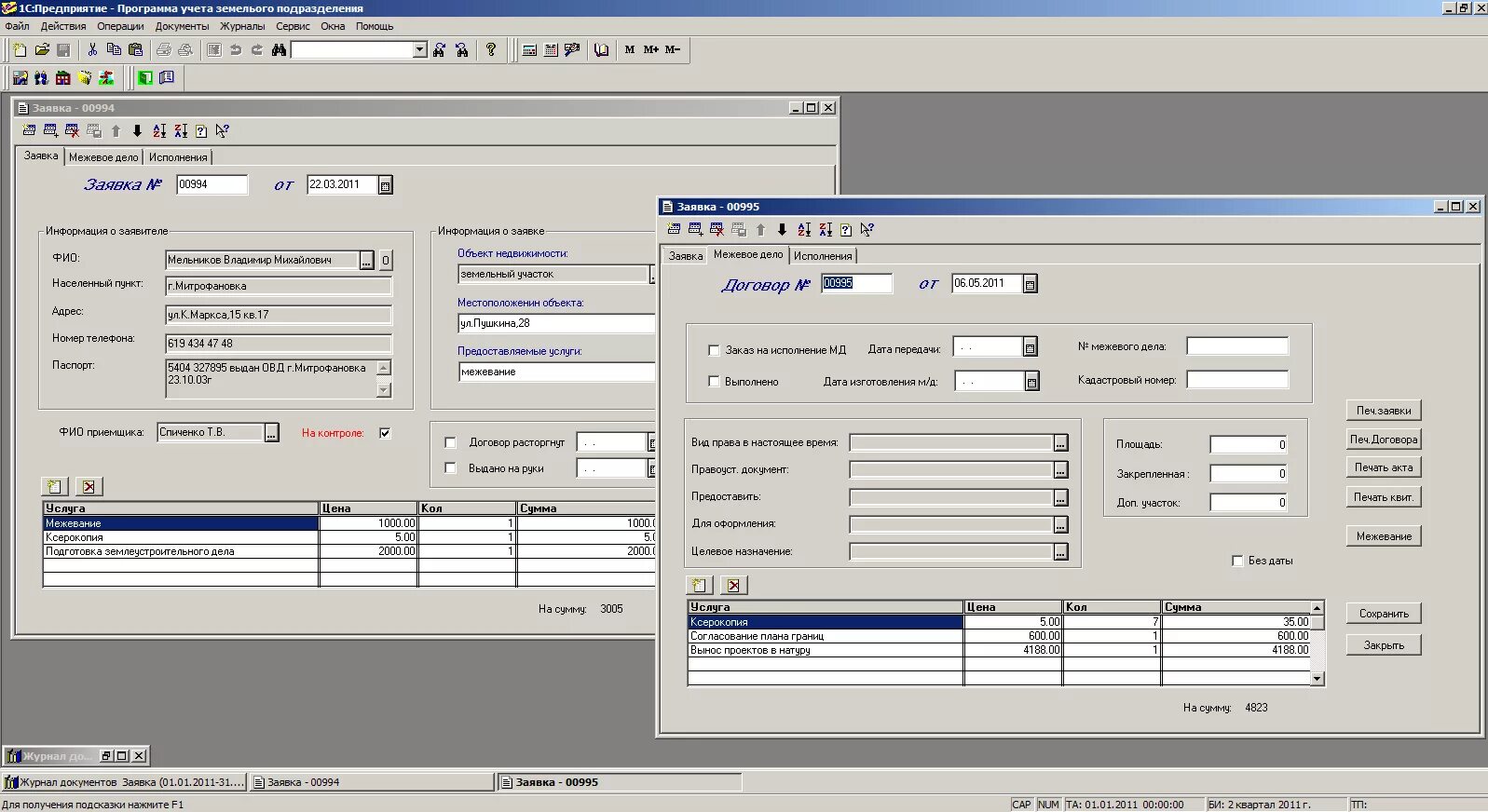1488x812 pixels.
Task: Open selector for Целевое назначение
Action: coord(1060,552)
